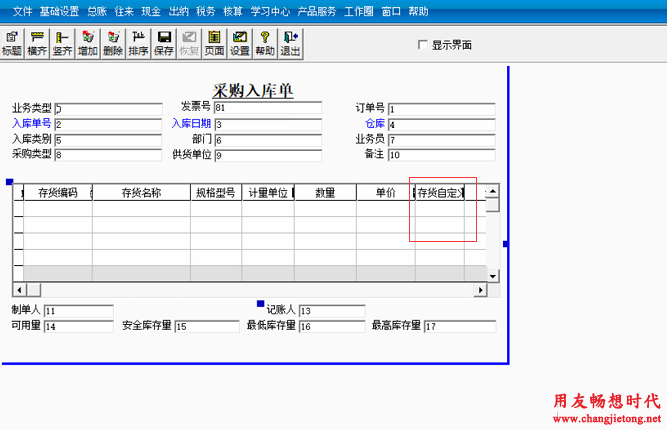Open the 基础设置 menu

(x=59, y=11)
